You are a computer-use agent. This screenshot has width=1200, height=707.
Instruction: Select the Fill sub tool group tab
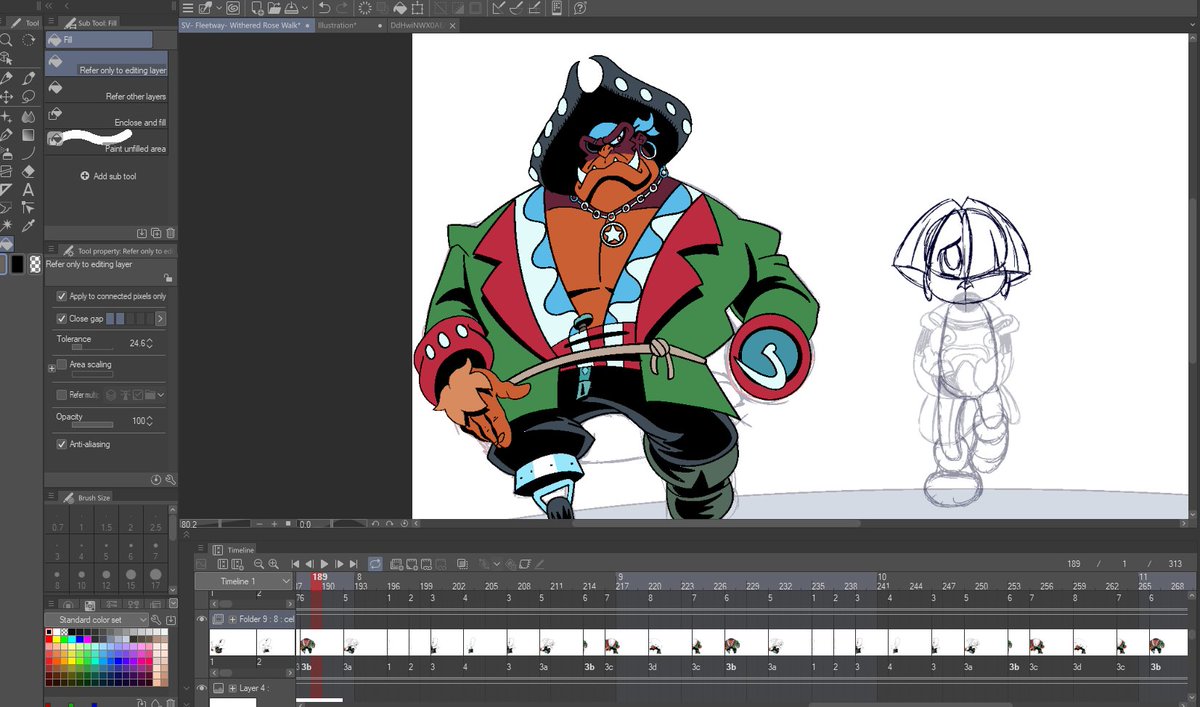(x=99, y=39)
